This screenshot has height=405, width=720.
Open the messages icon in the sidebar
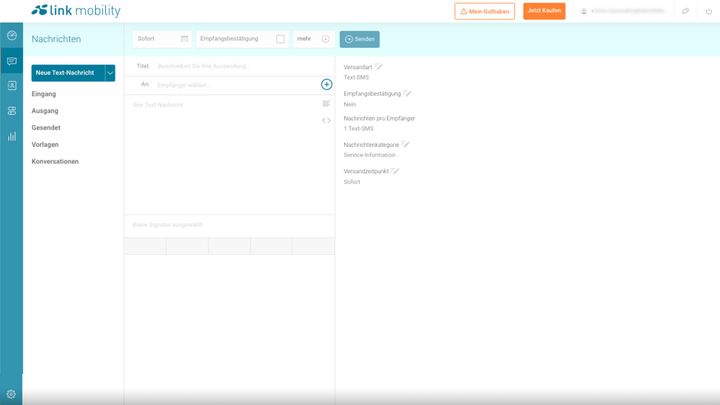tap(12, 61)
